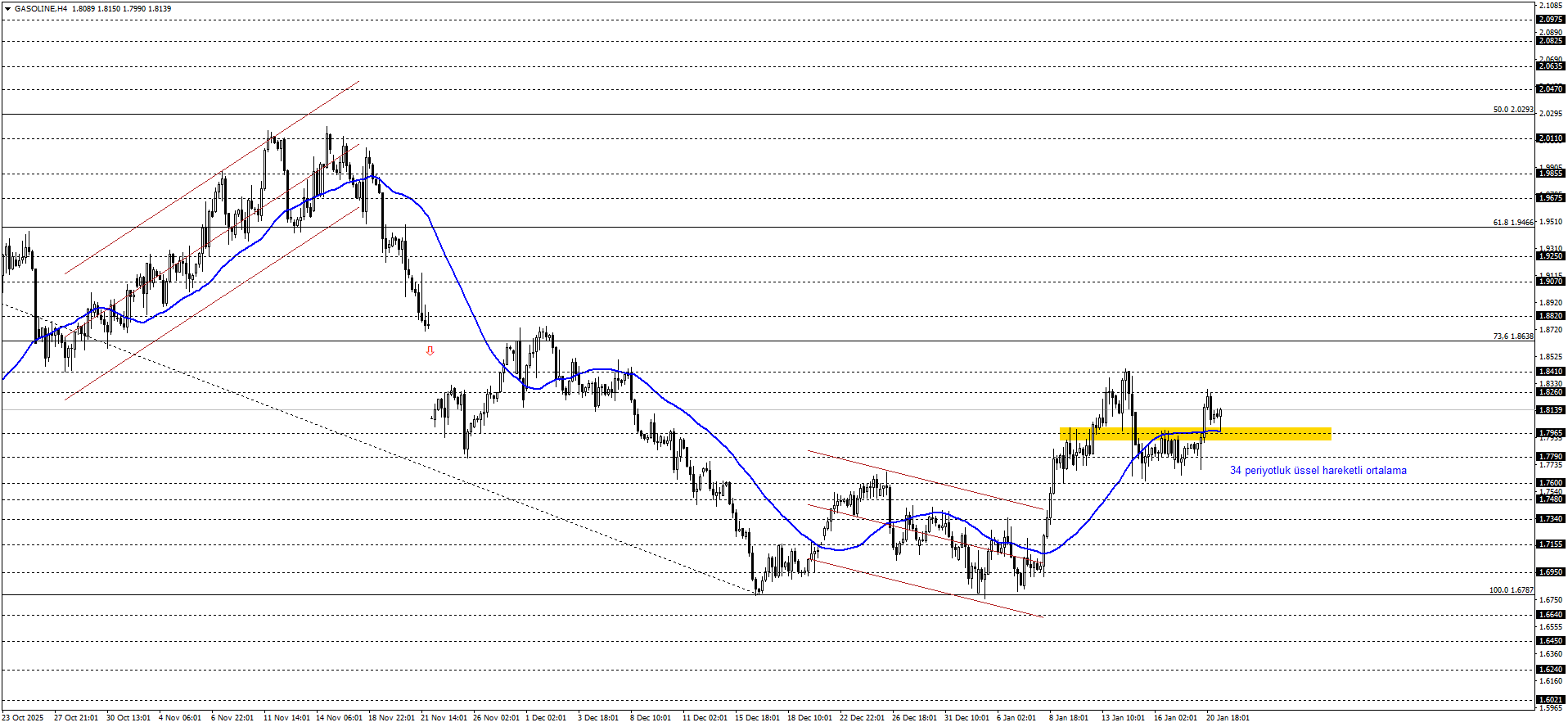
Task: Click the 2.0825 price level label
Action: click(1551, 41)
